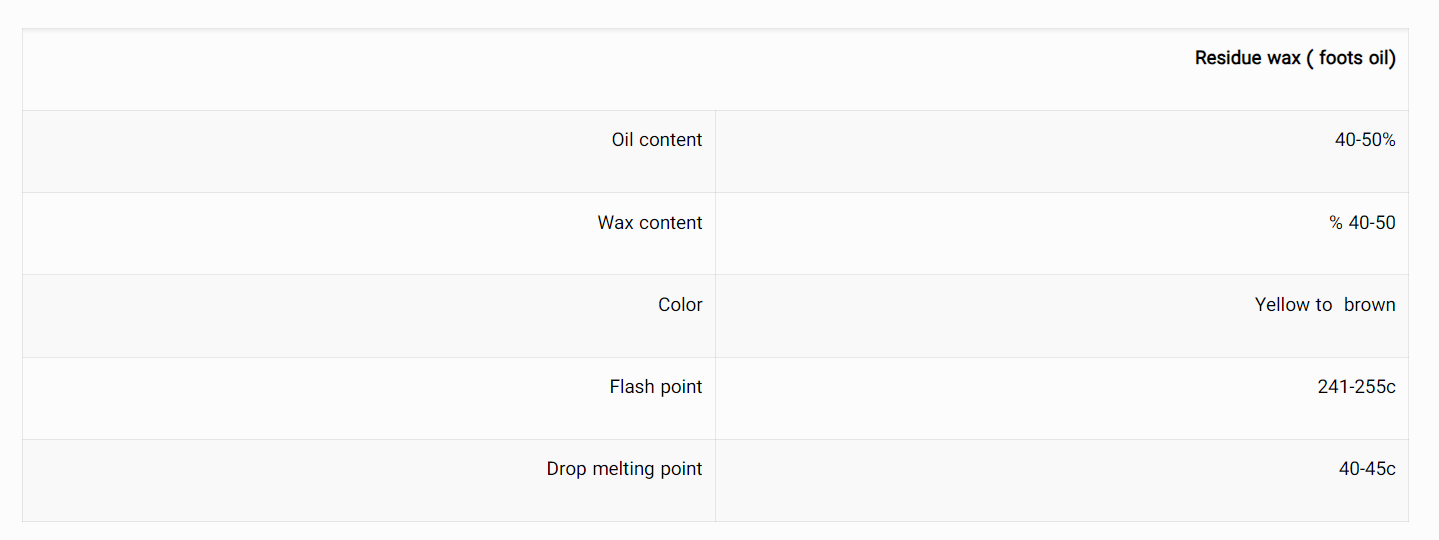Click the word 'Oil' in the Oil content row
This screenshot has height=540, width=1439.
[623, 140]
